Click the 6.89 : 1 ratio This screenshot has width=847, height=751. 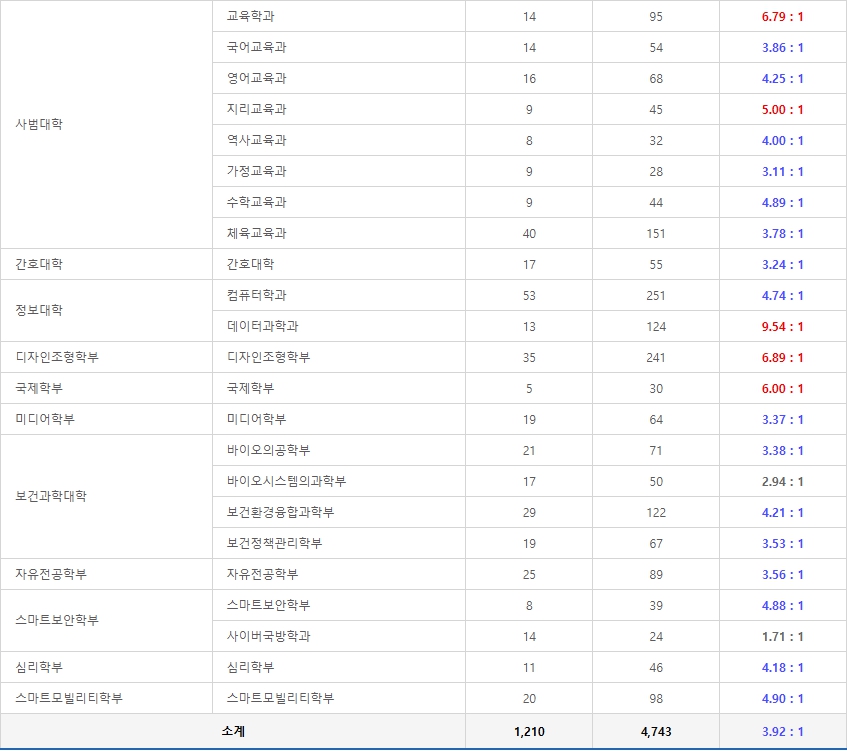pos(782,358)
